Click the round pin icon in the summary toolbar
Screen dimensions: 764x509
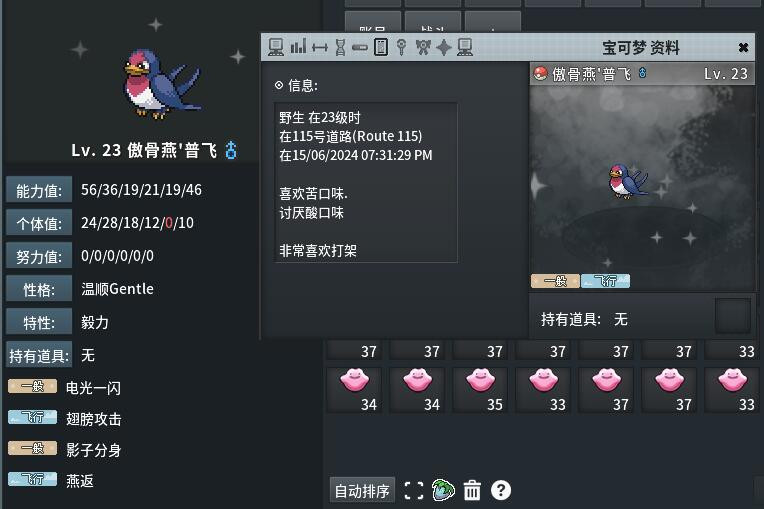[x=401, y=47]
